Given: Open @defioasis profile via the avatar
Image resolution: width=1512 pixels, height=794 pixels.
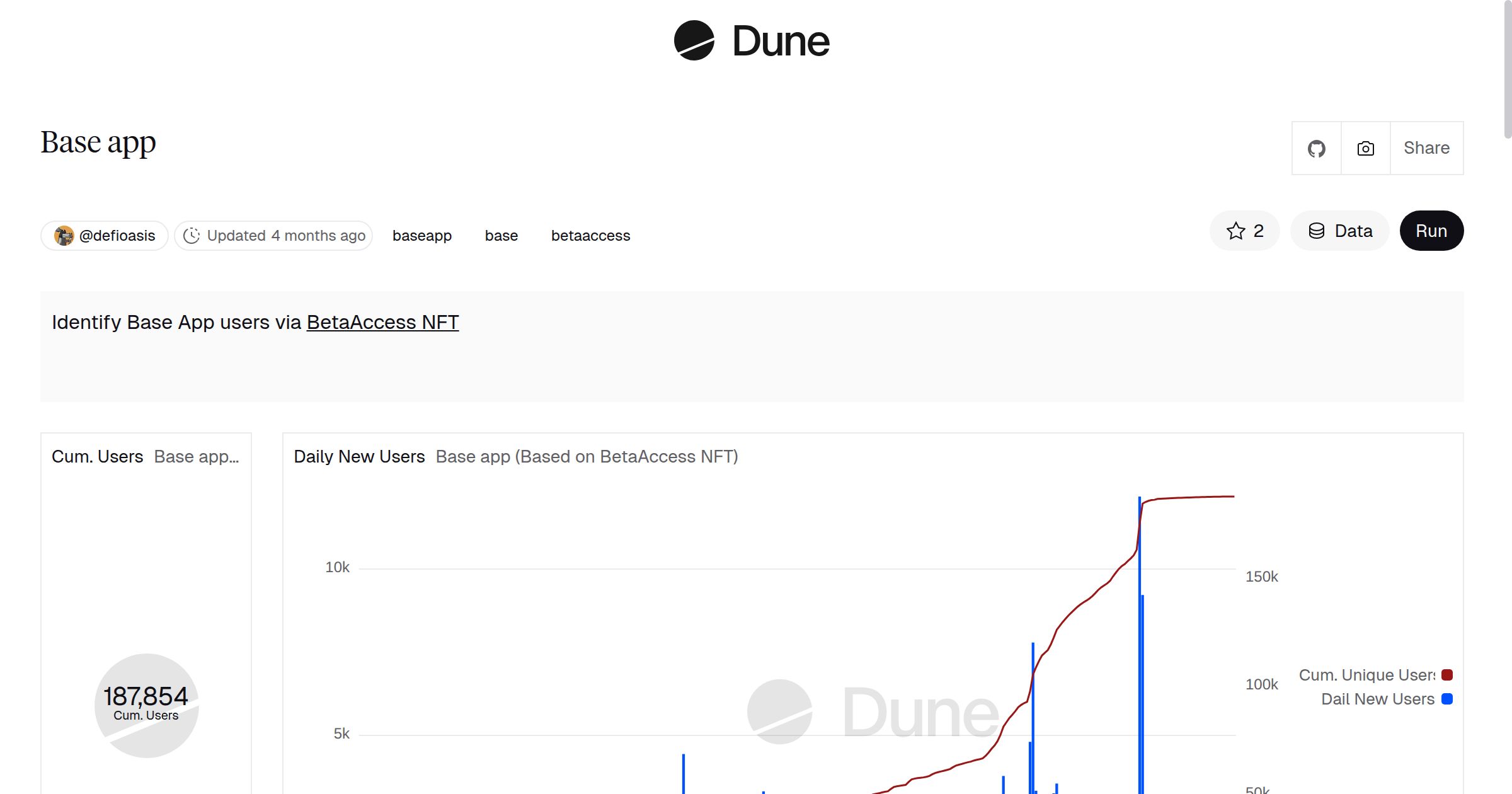Looking at the screenshot, I should click(x=64, y=235).
